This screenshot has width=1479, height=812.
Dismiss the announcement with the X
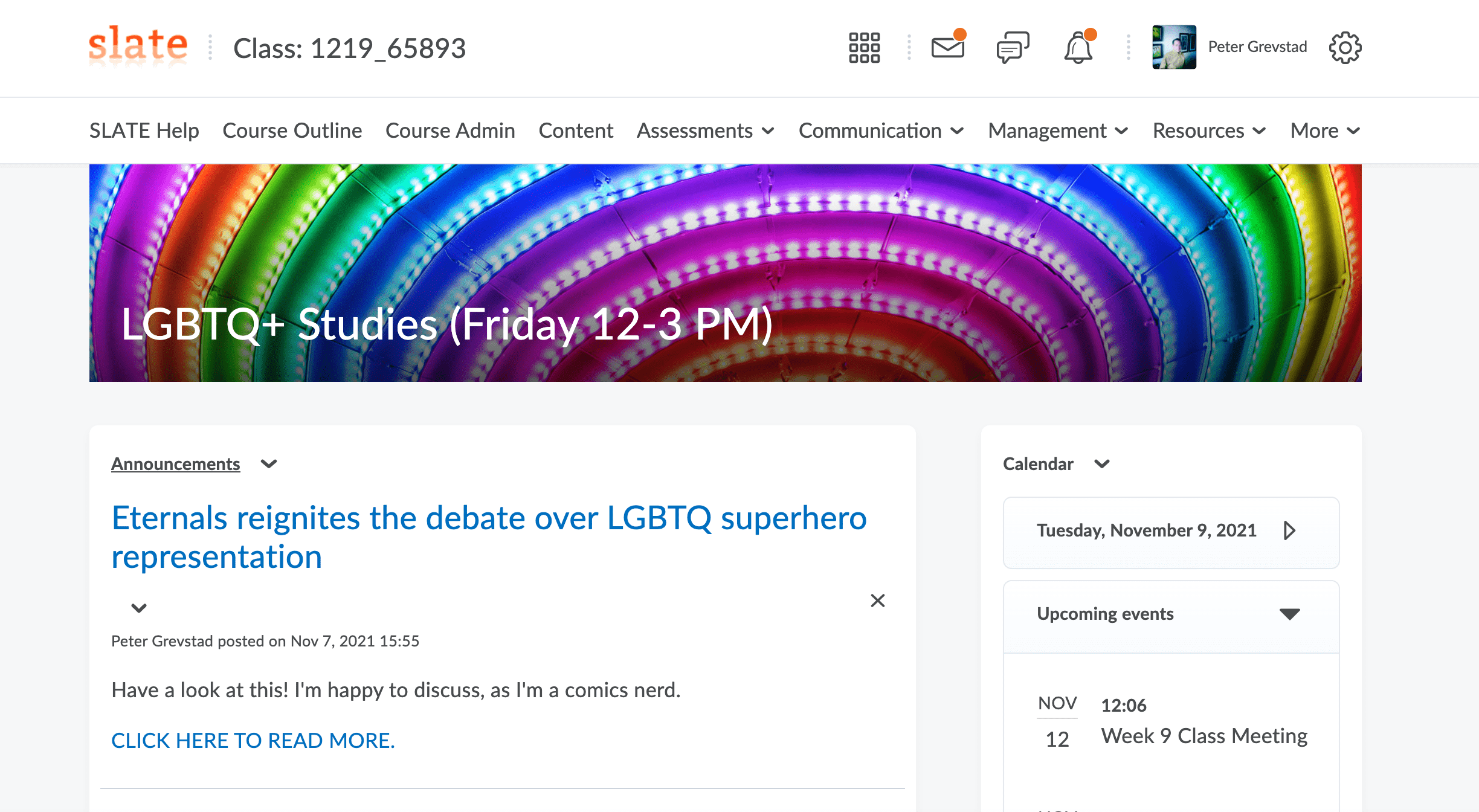pos(878,601)
